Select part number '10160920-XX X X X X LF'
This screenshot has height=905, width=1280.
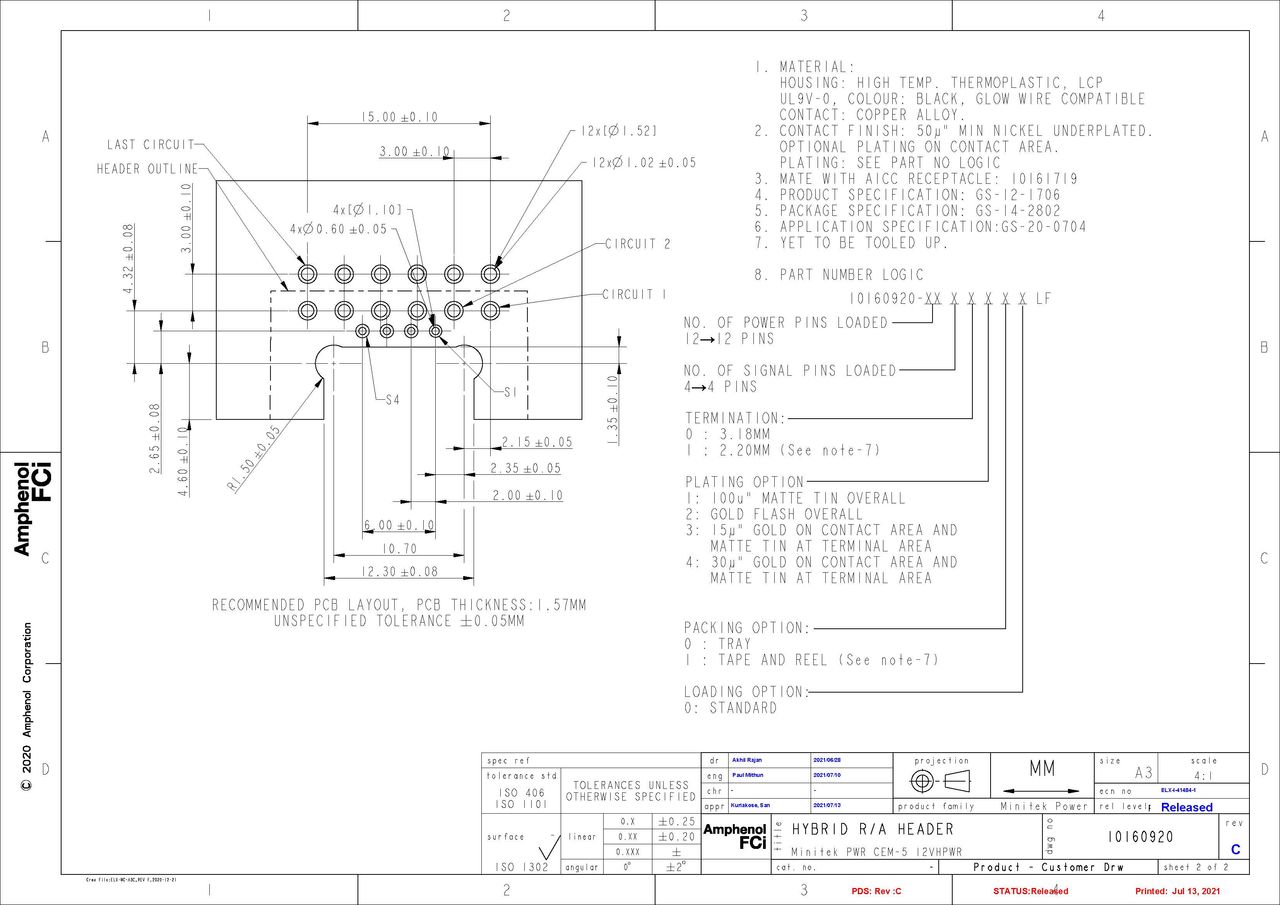coord(950,299)
